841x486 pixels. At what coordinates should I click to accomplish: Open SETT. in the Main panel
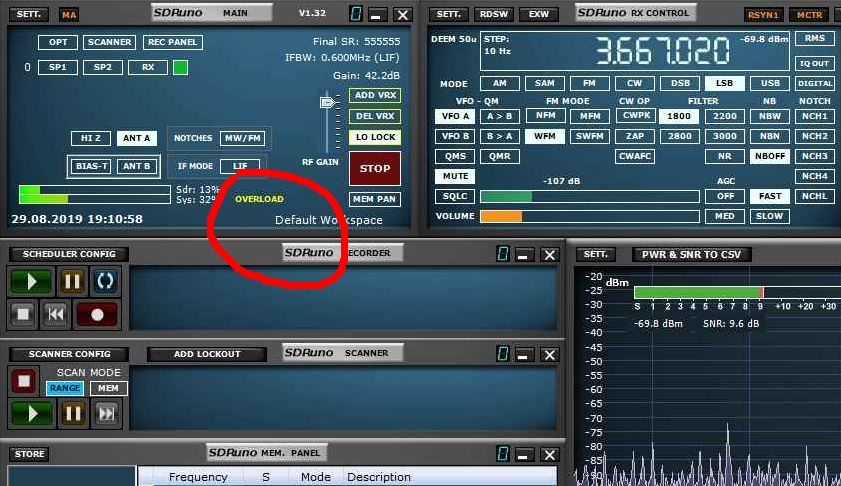pos(29,14)
